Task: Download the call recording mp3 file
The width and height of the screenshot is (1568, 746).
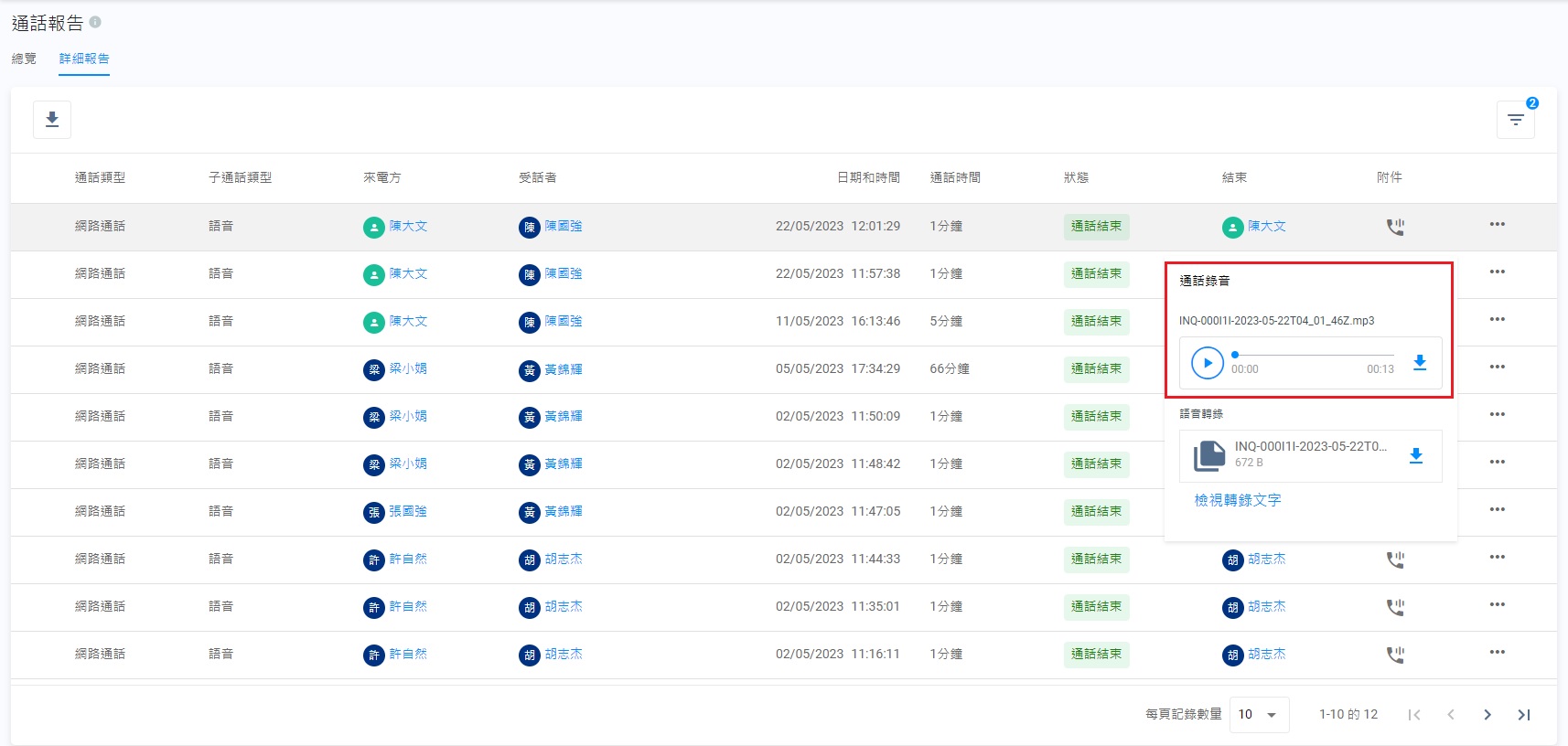Action: 1419,363
